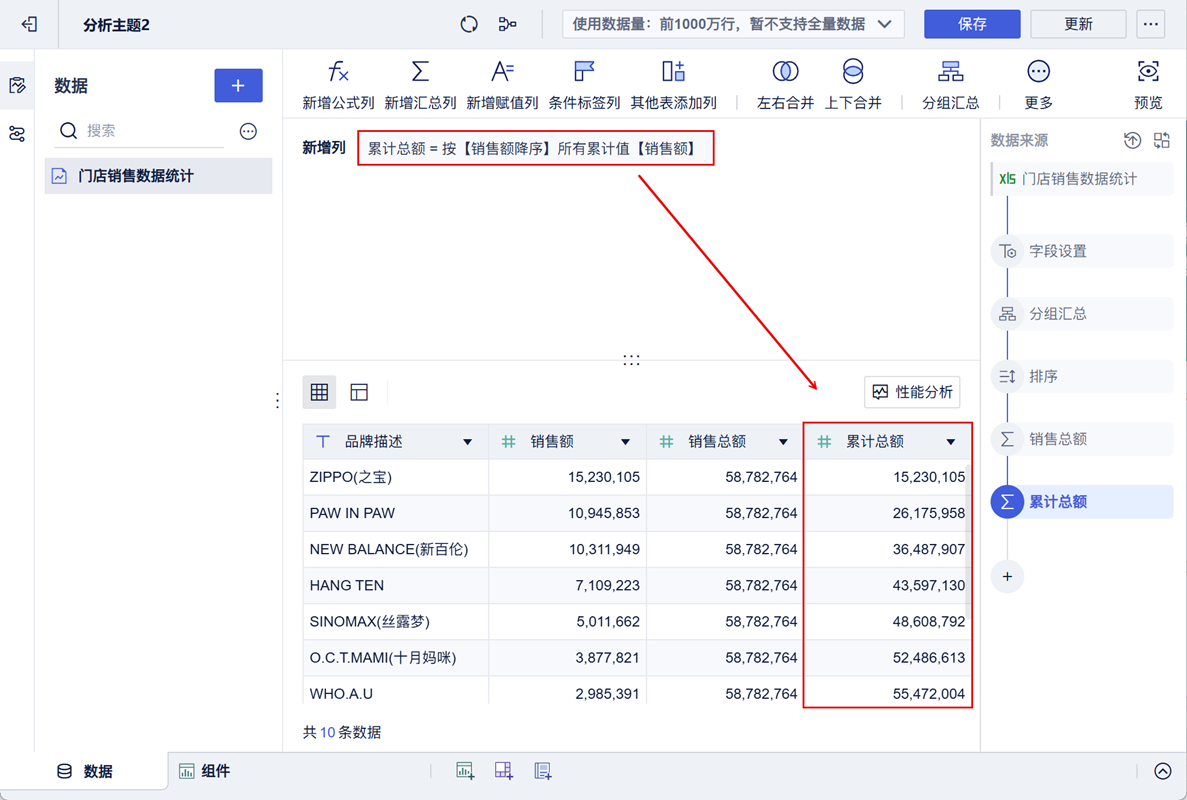
Task: Open the 累计总额 column dropdown arrow
Action: [950, 442]
